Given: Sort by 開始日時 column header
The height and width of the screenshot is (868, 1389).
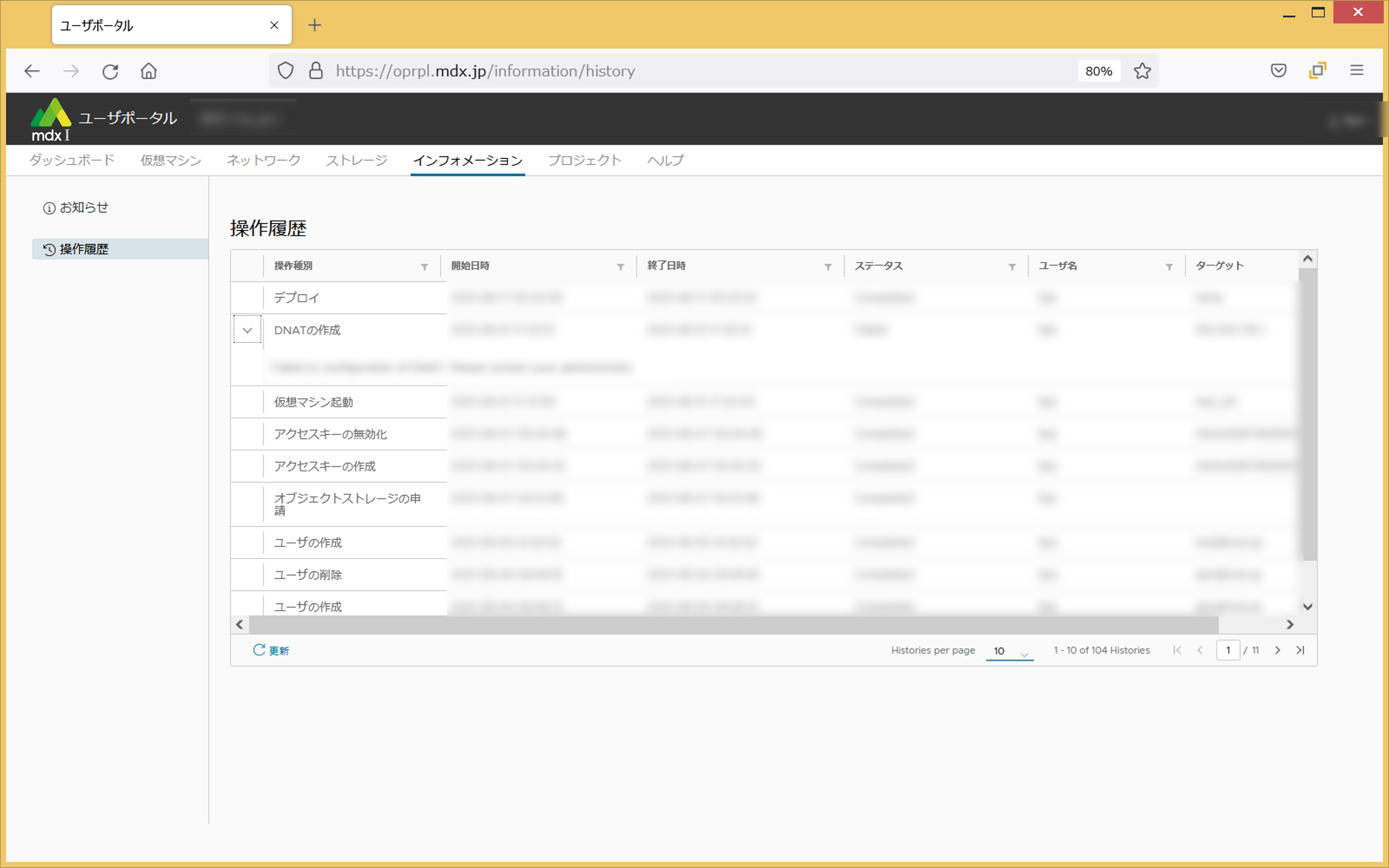Looking at the screenshot, I should pyautogui.click(x=470, y=265).
